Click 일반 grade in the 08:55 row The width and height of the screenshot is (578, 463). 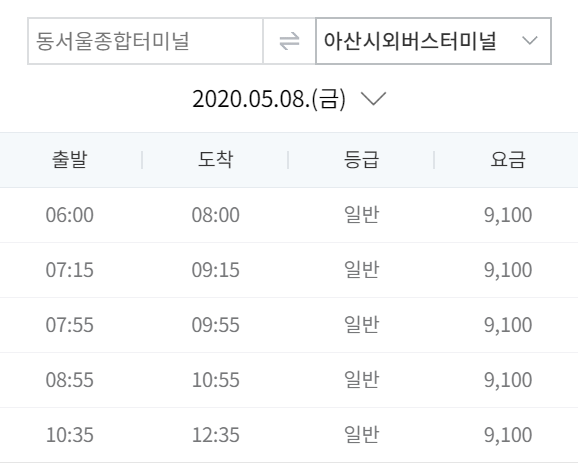pyautogui.click(x=361, y=379)
